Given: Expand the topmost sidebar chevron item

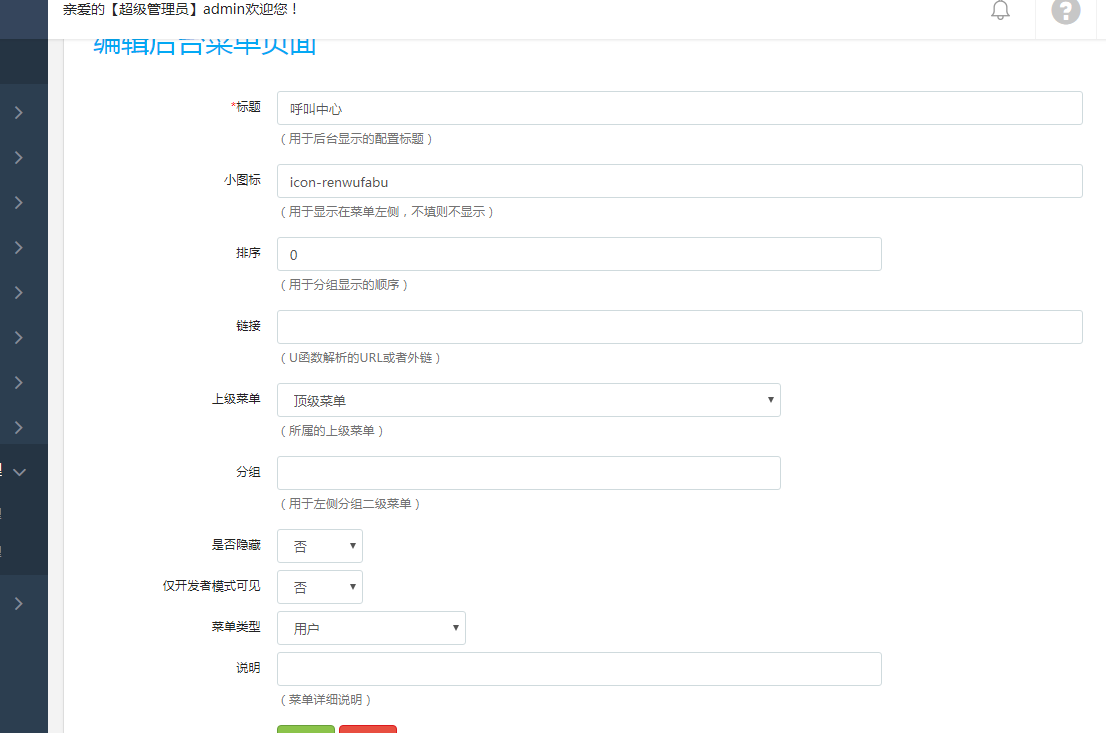Looking at the screenshot, I should [x=19, y=113].
